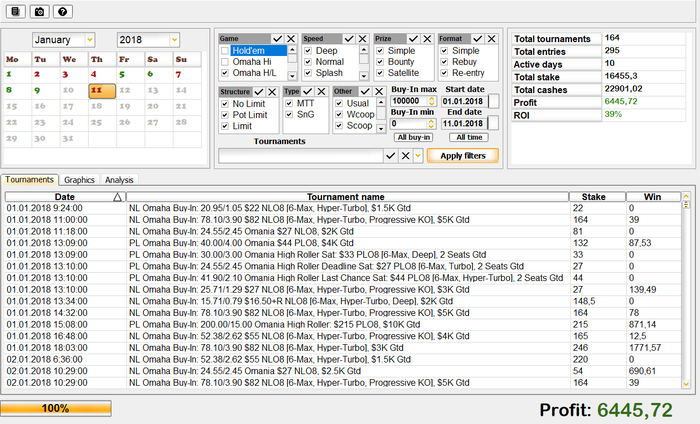Open End date picker
Image resolution: width=700 pixels, height=424 pixels.
click(493, 124)
